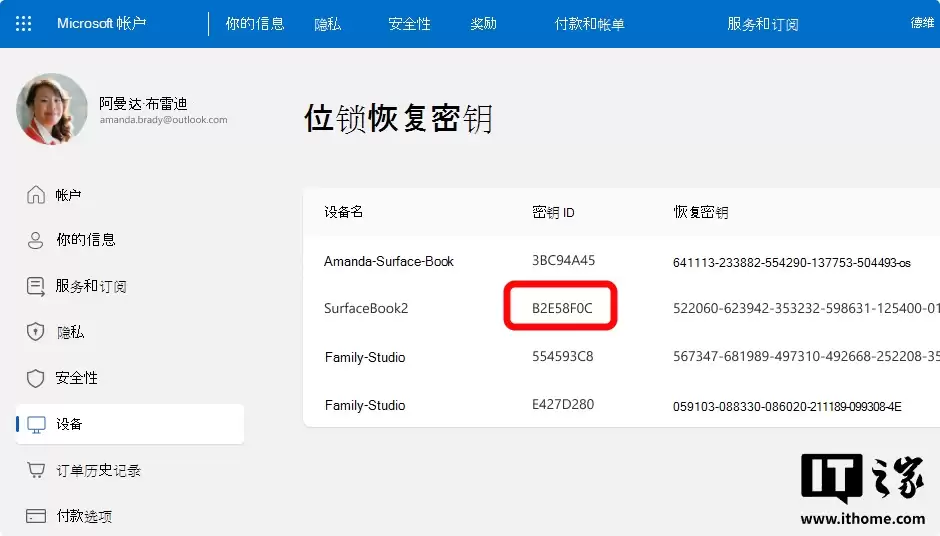
Task: Open the 安全性 top navigation tab
Action: 409,24
